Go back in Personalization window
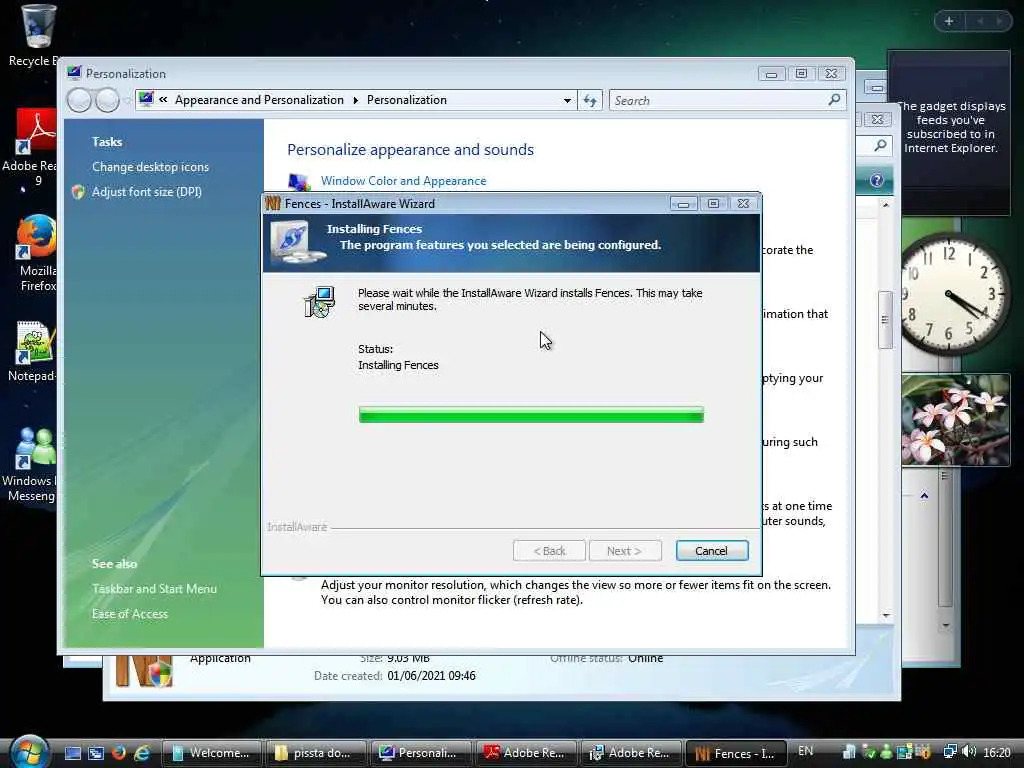The width and height of the screenshot is (1024, 768). (x=79, y=101)
